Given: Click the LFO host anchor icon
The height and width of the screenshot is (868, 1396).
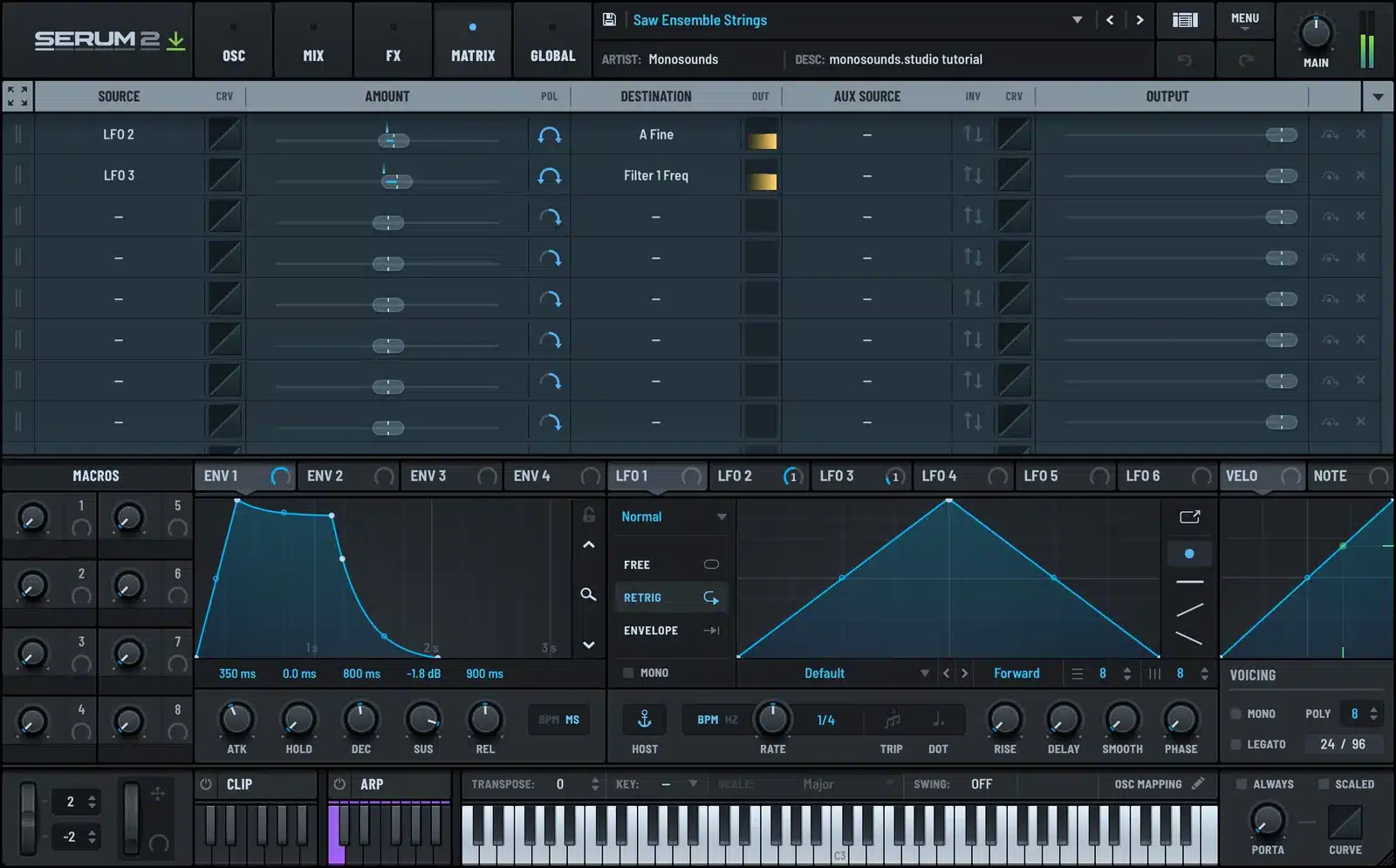Looking at the screenshot, I should point(645,719).
